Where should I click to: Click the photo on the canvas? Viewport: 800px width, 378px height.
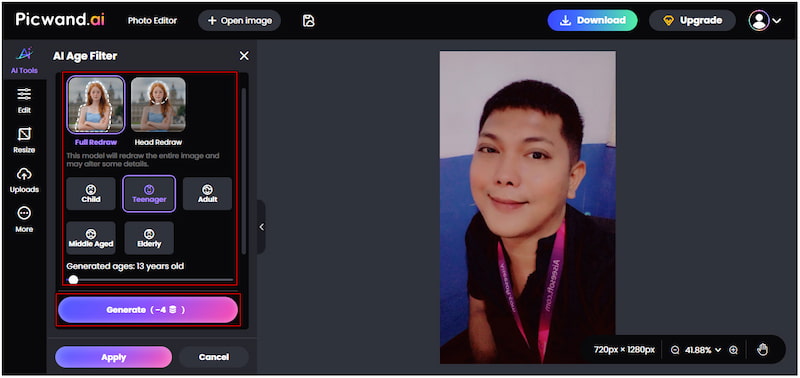tap(528, 207)
